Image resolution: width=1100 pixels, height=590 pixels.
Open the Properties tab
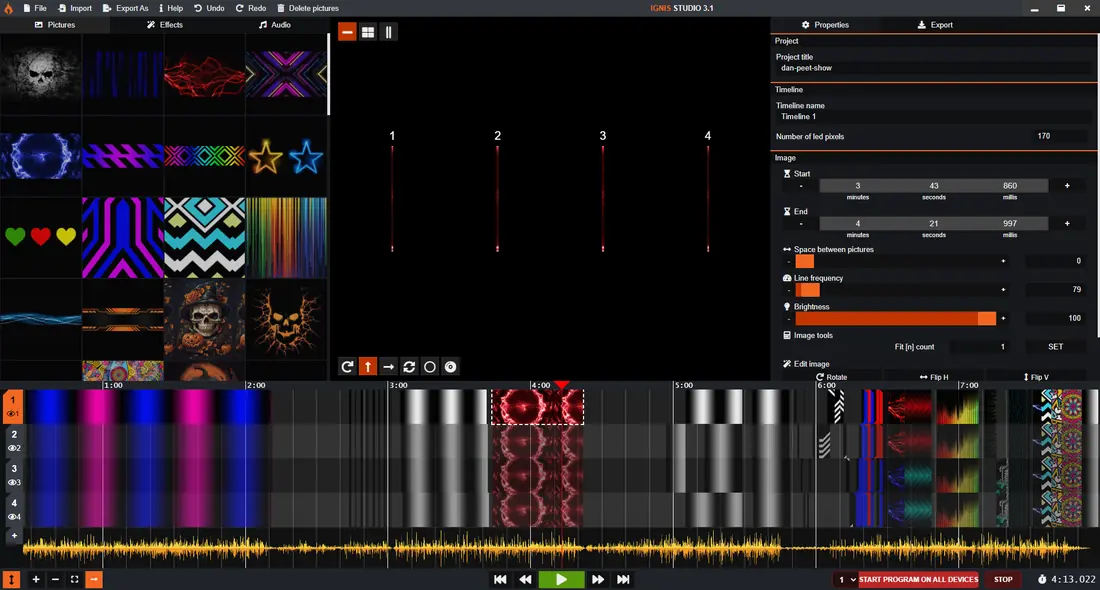click(x=825, y=25)
